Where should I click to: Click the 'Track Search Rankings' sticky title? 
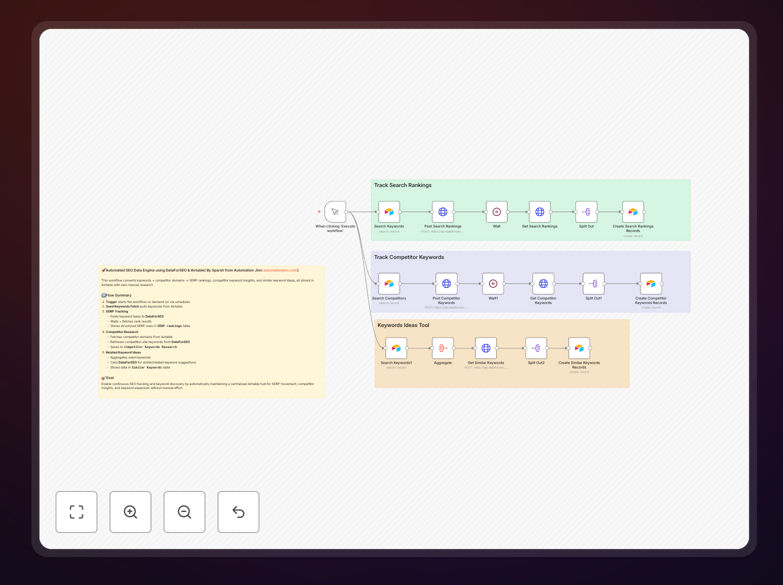tap(402, 185)
